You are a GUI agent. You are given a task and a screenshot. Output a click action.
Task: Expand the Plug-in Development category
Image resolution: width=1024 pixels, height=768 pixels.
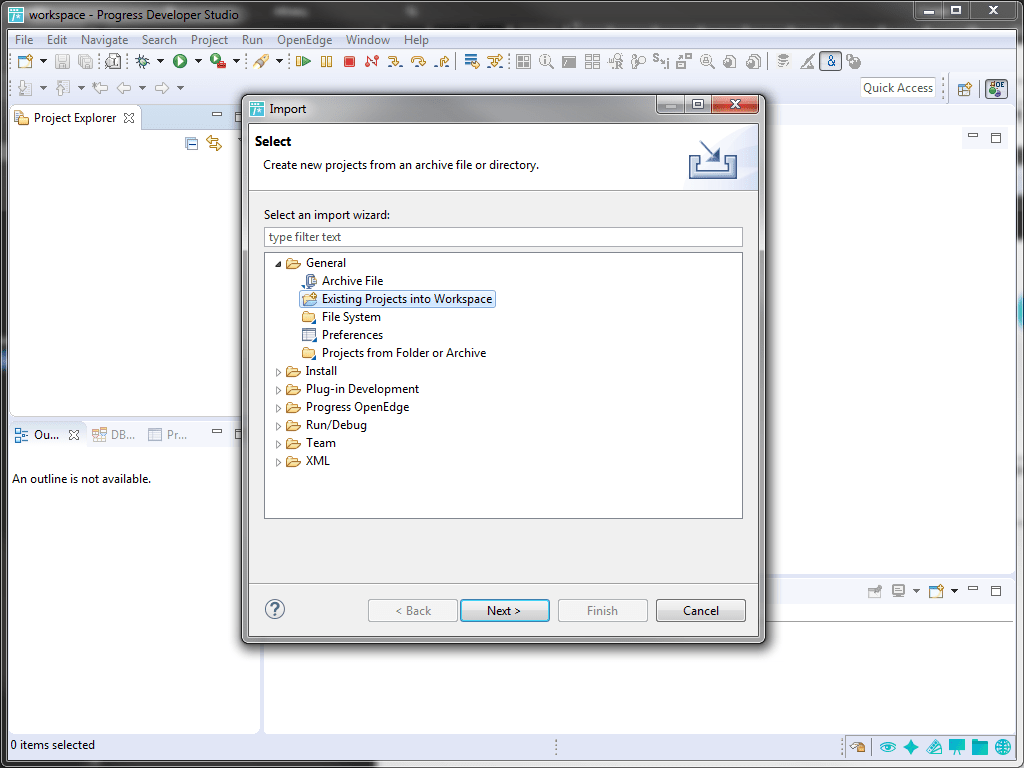pos(278,390)
